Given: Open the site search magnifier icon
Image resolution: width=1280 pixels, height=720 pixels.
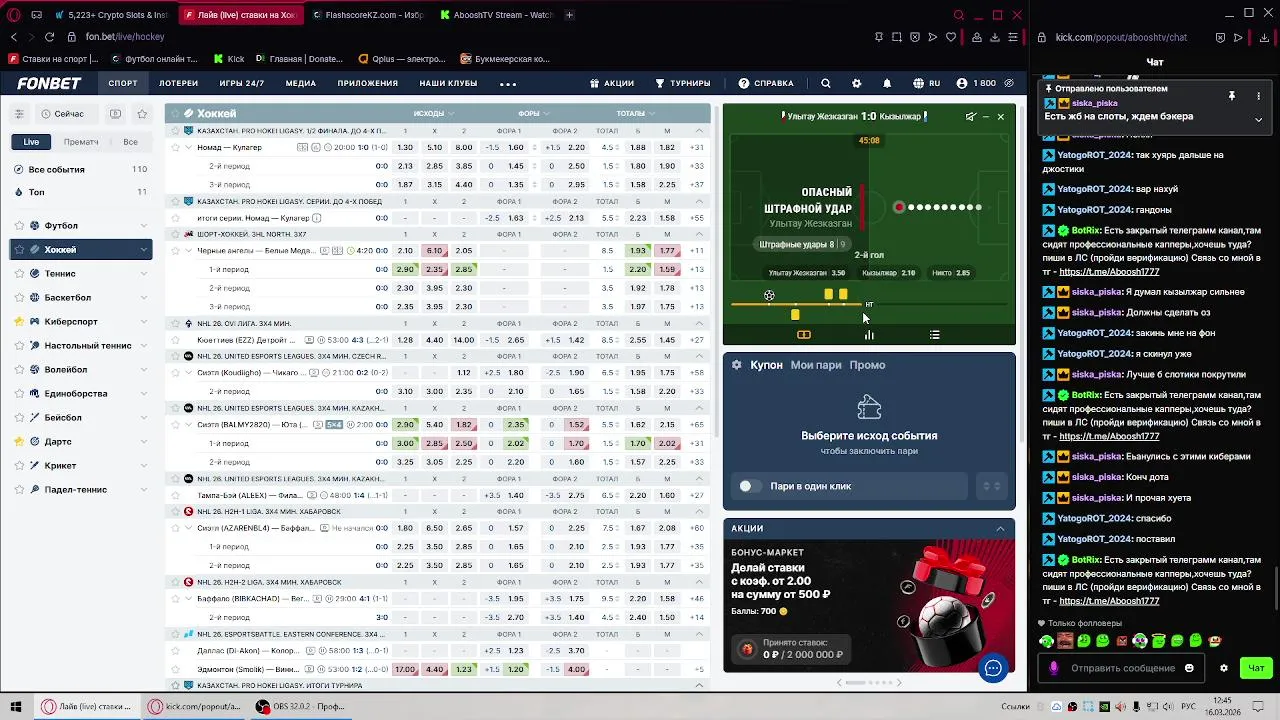Looking at the screenshot, I should point(826,83).
